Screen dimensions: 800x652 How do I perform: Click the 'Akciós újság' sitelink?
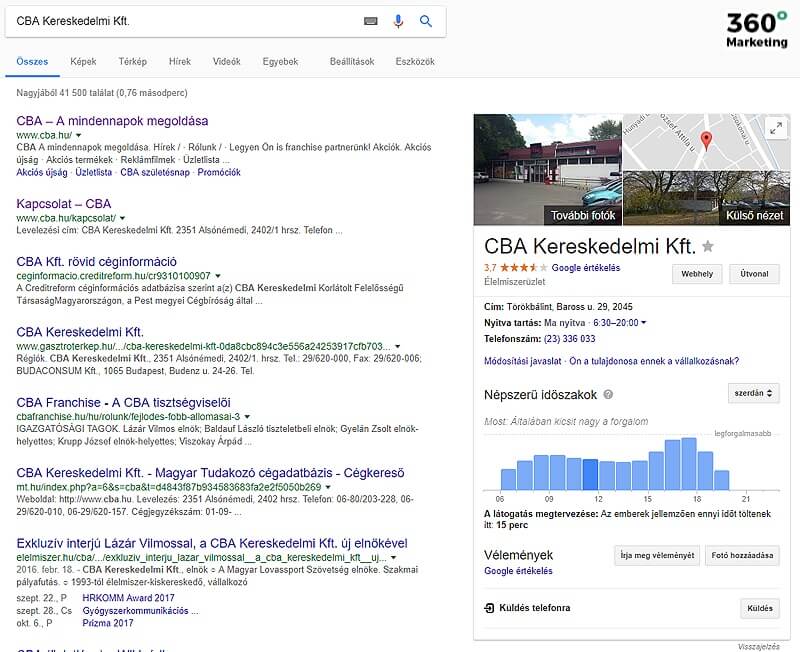pos(42,172)
